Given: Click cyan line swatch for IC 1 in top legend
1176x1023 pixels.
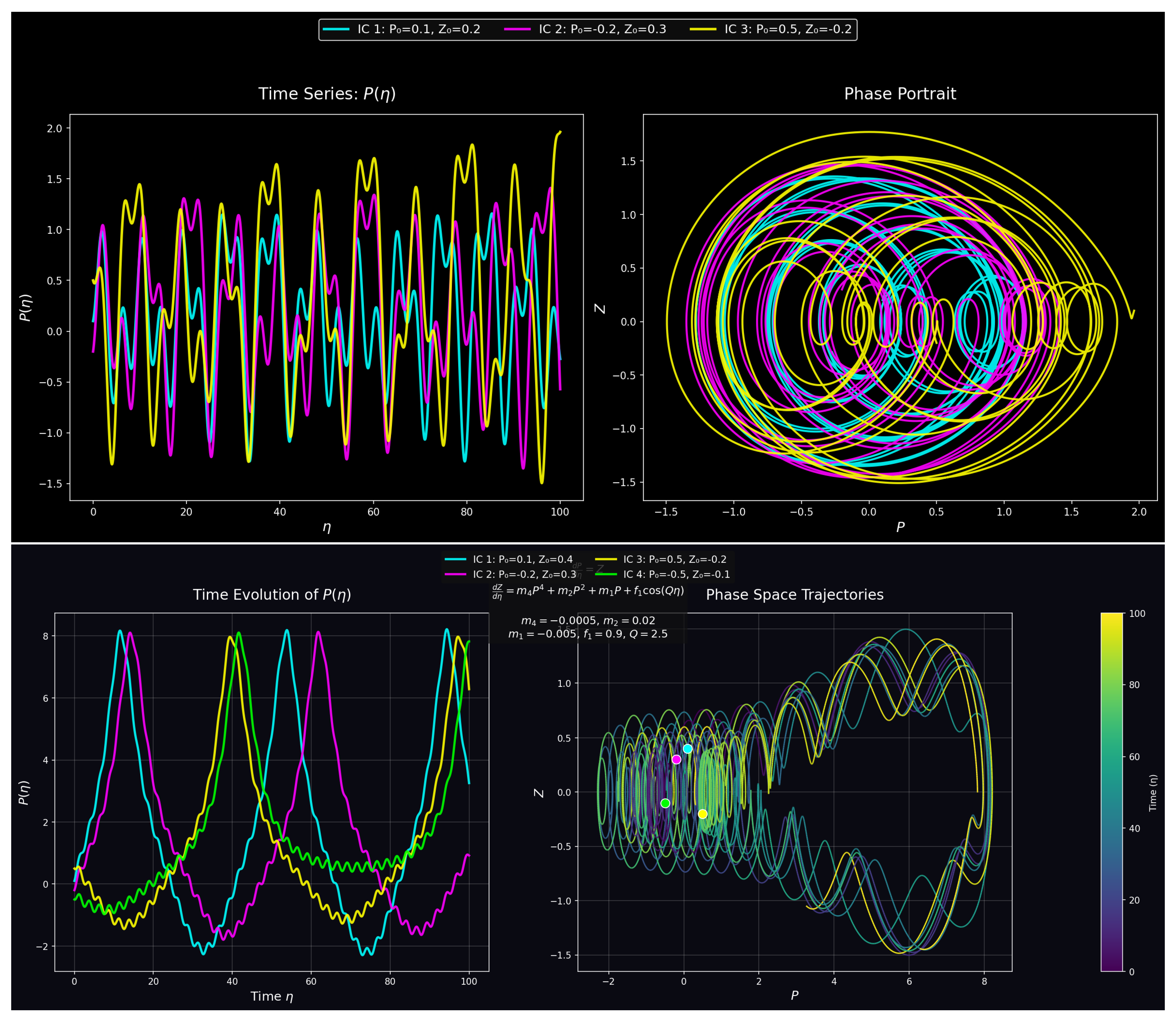Looking at the screenshot, I should (336, 29).
